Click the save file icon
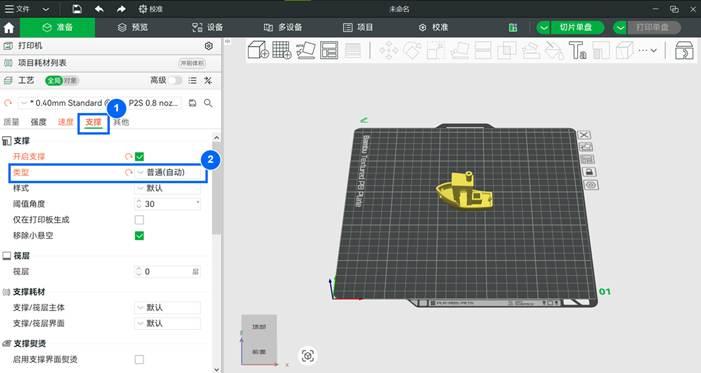 click(x=77, y=8)
